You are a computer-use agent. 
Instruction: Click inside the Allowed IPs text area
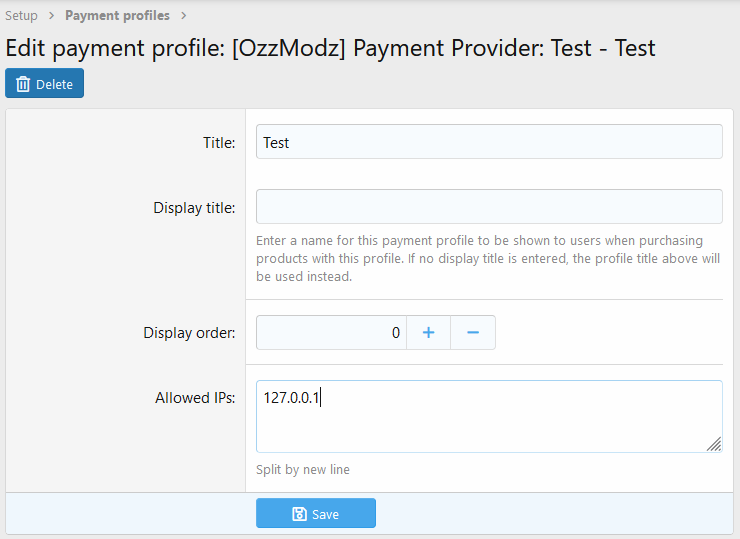tap(488, 416)
